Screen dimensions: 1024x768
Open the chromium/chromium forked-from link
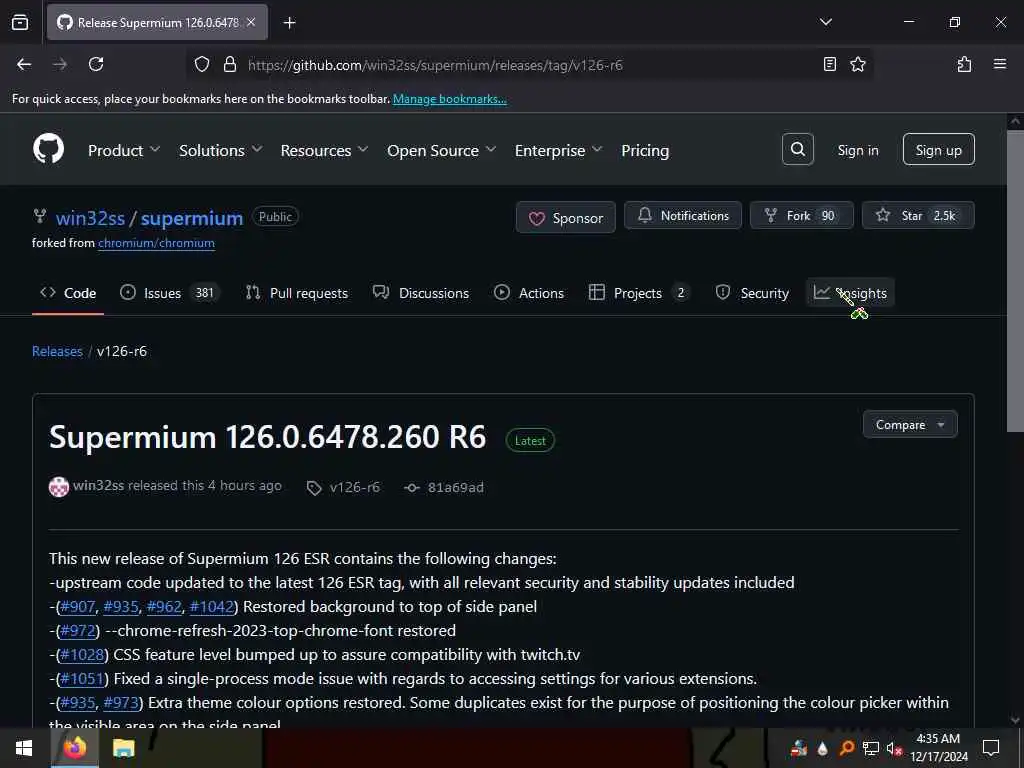click(x=156, y=243)
